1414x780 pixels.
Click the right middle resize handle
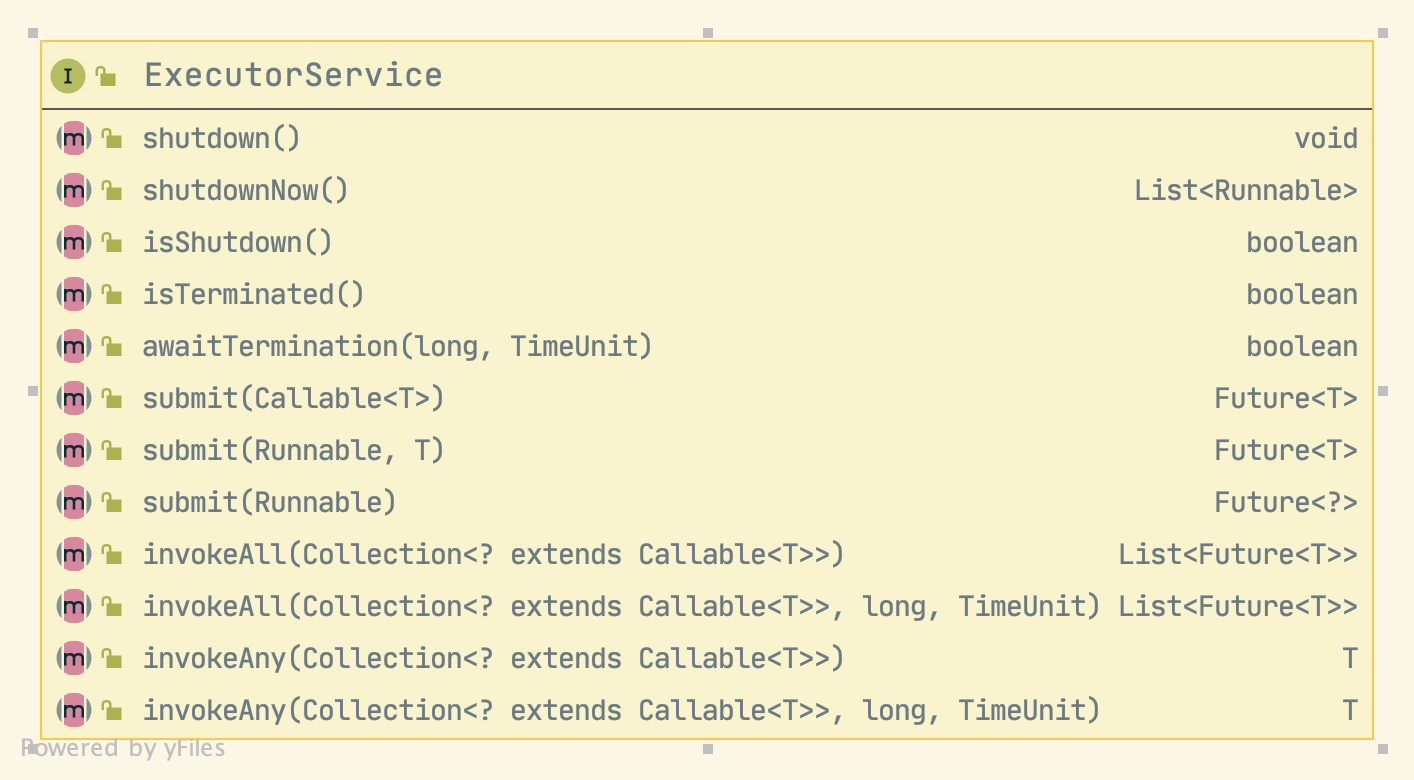click(x=1383, y=391)
